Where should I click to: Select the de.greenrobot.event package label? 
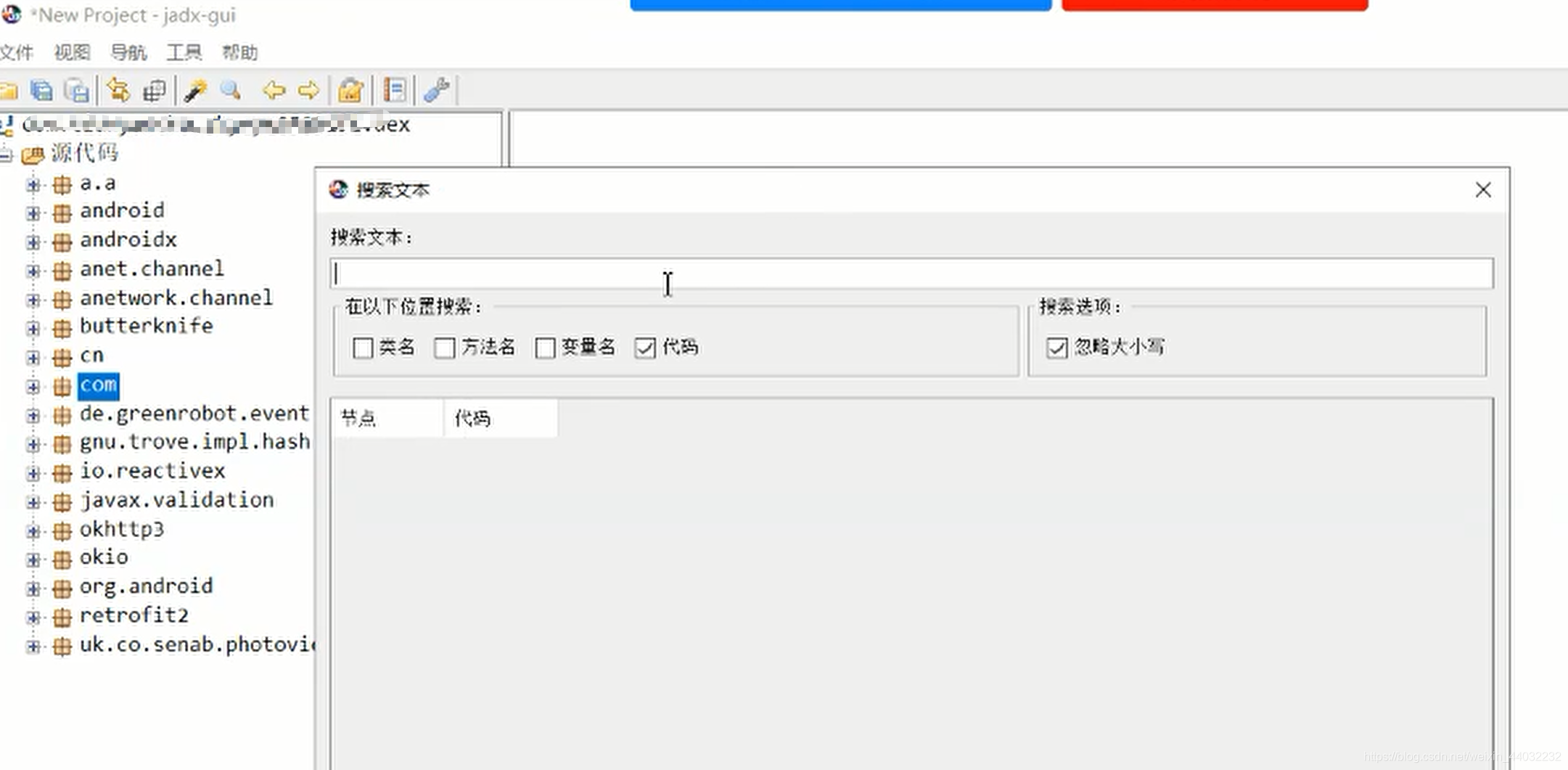194,414
